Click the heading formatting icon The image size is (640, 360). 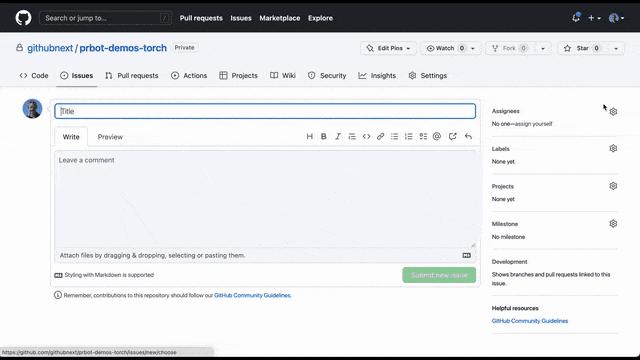coord(309,136)
